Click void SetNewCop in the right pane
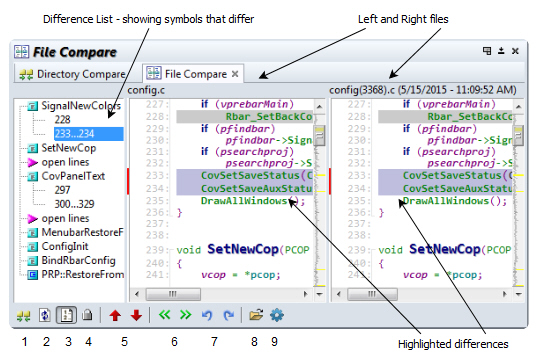This screenshot has height=364, width=539. (445, 249)
